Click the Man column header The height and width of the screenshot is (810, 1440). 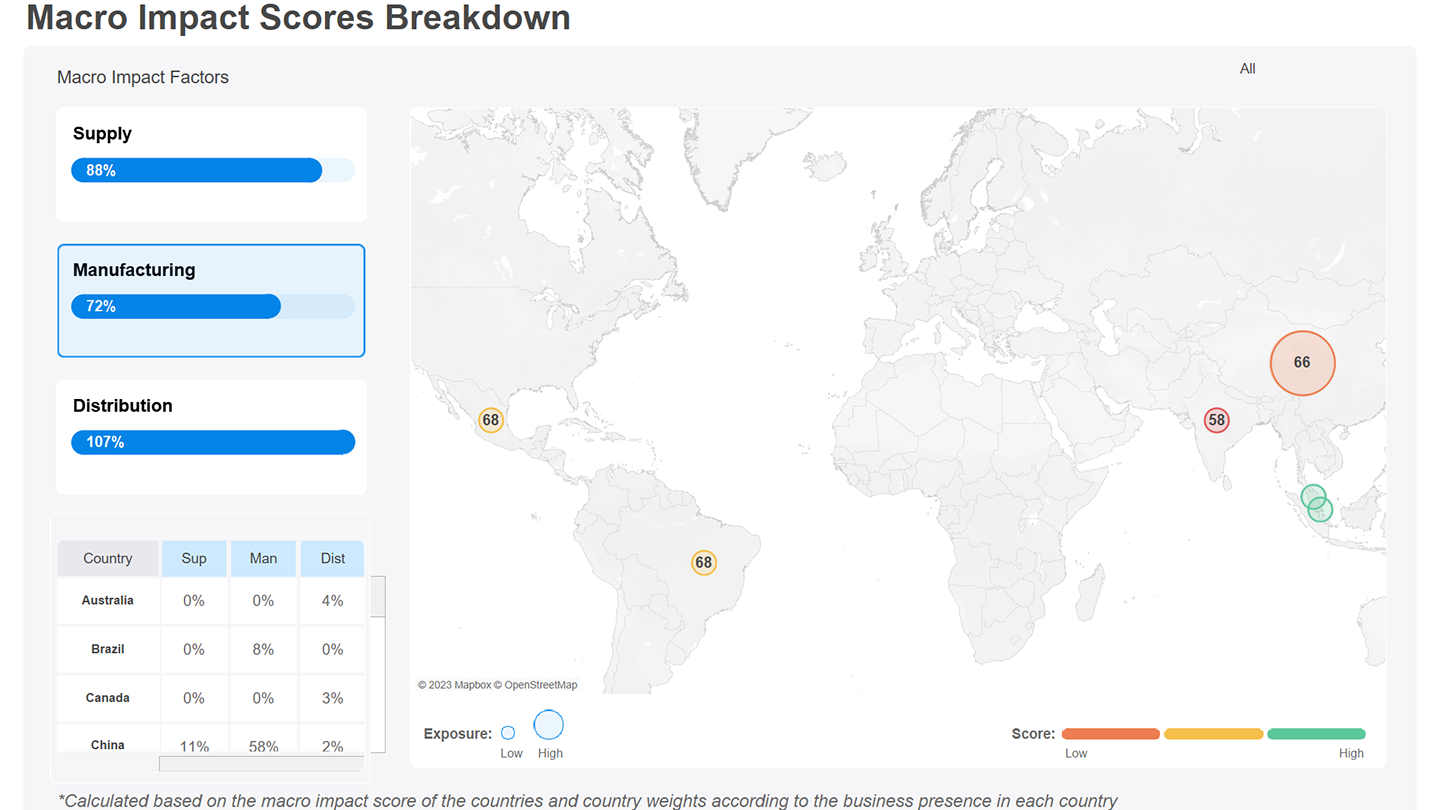coord(263,558)
